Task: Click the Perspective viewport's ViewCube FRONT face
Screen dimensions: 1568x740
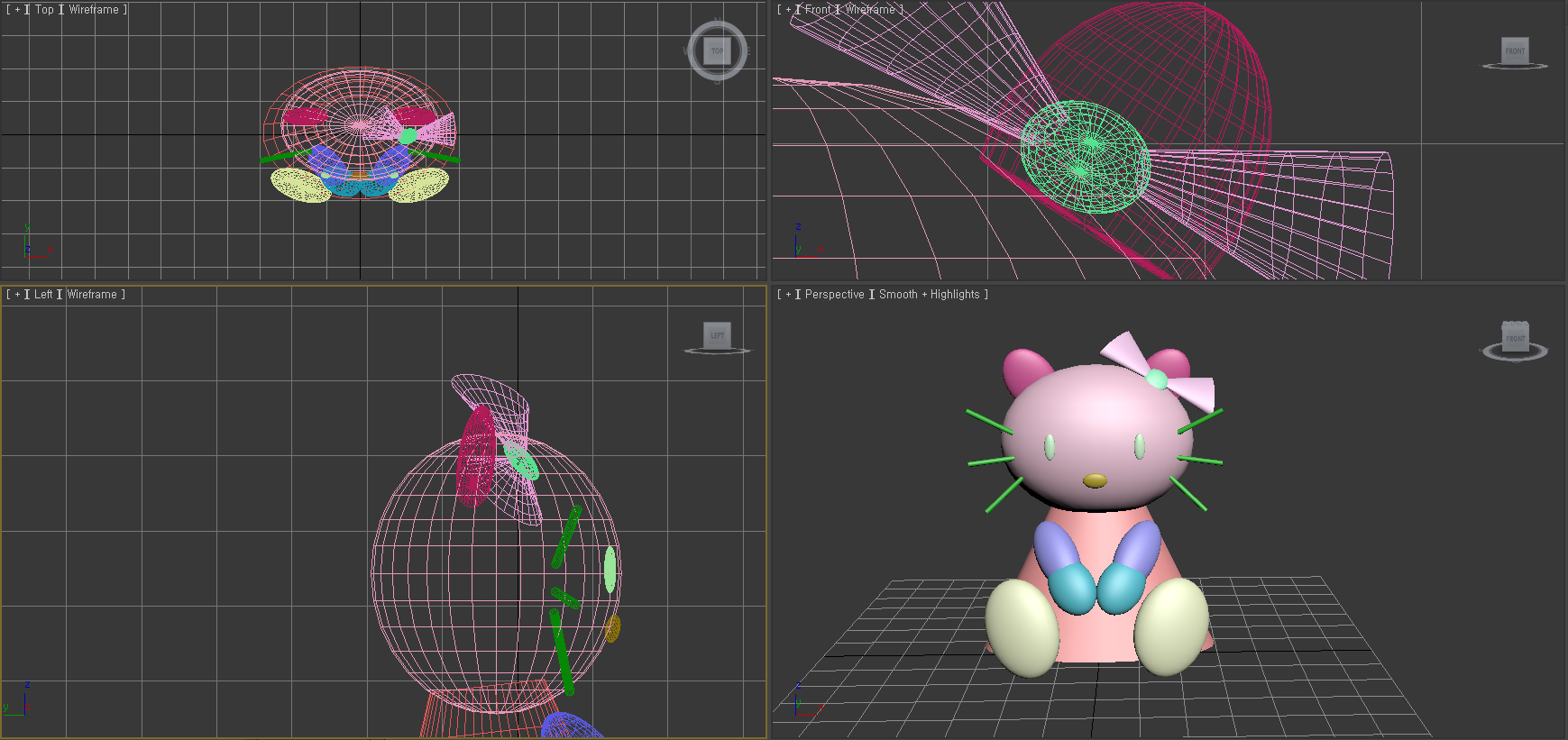Action: 1515,339
